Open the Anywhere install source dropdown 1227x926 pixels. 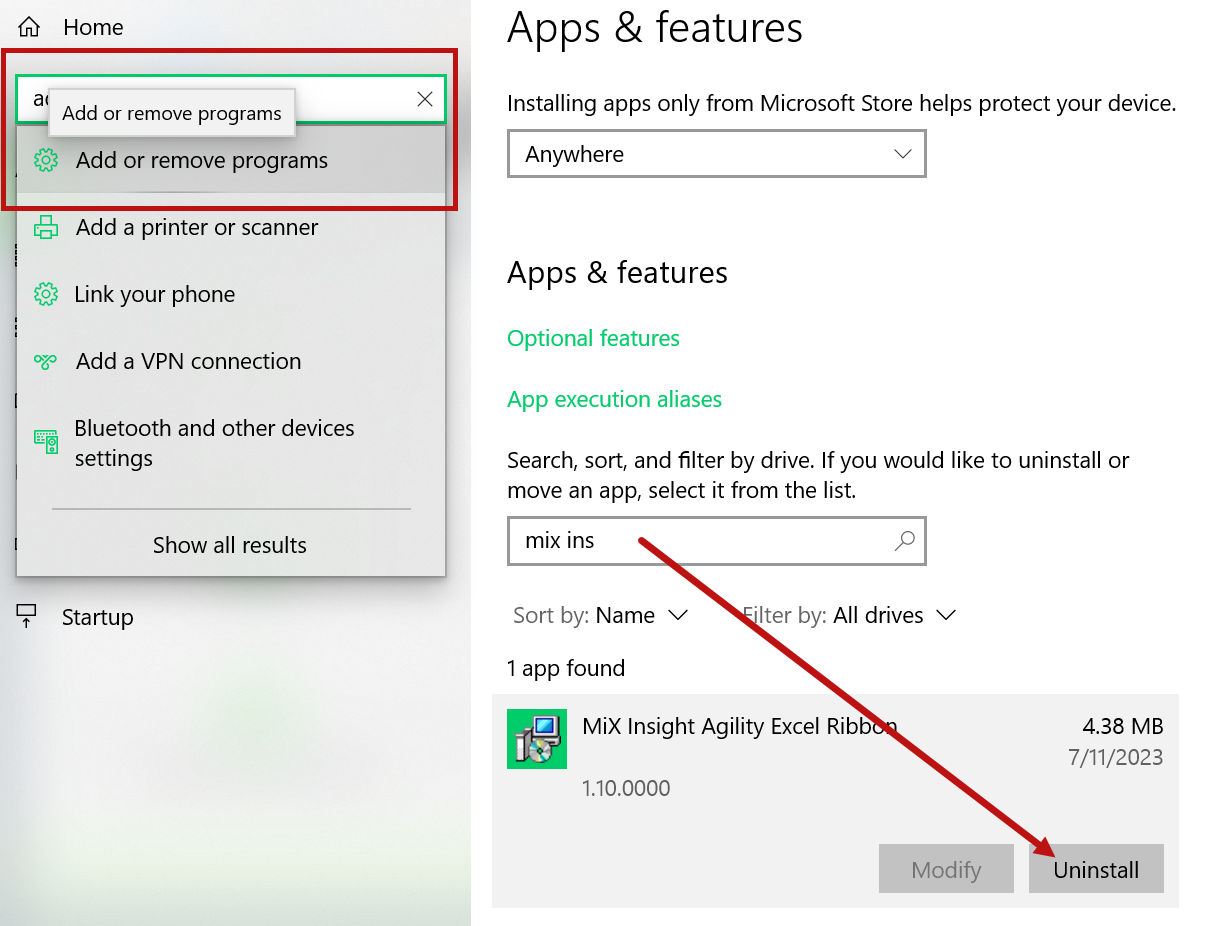(x=717, y=154)
